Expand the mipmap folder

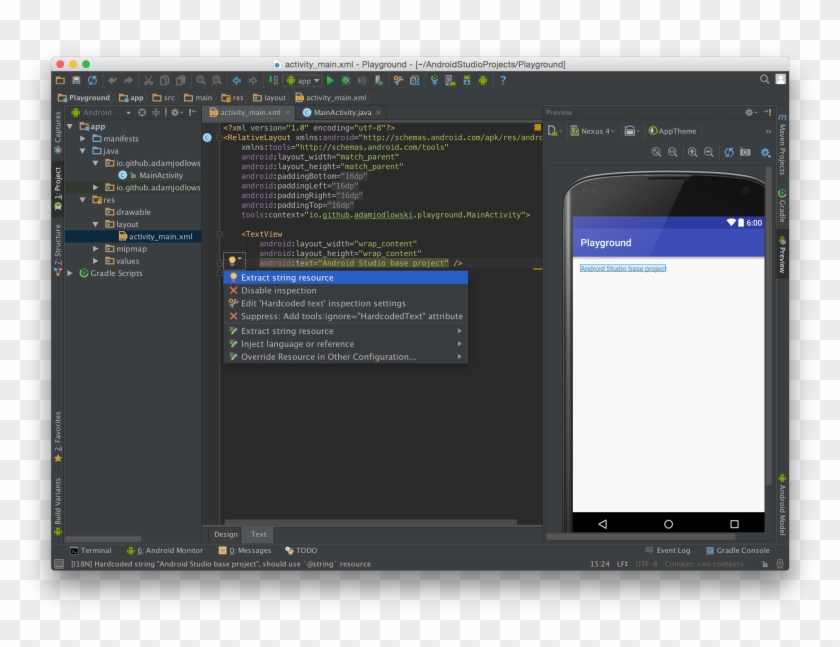(x=95, y=249)
